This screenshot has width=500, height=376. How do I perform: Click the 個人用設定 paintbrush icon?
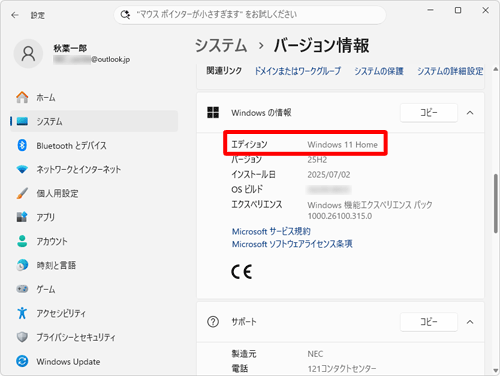click(22, 193)
